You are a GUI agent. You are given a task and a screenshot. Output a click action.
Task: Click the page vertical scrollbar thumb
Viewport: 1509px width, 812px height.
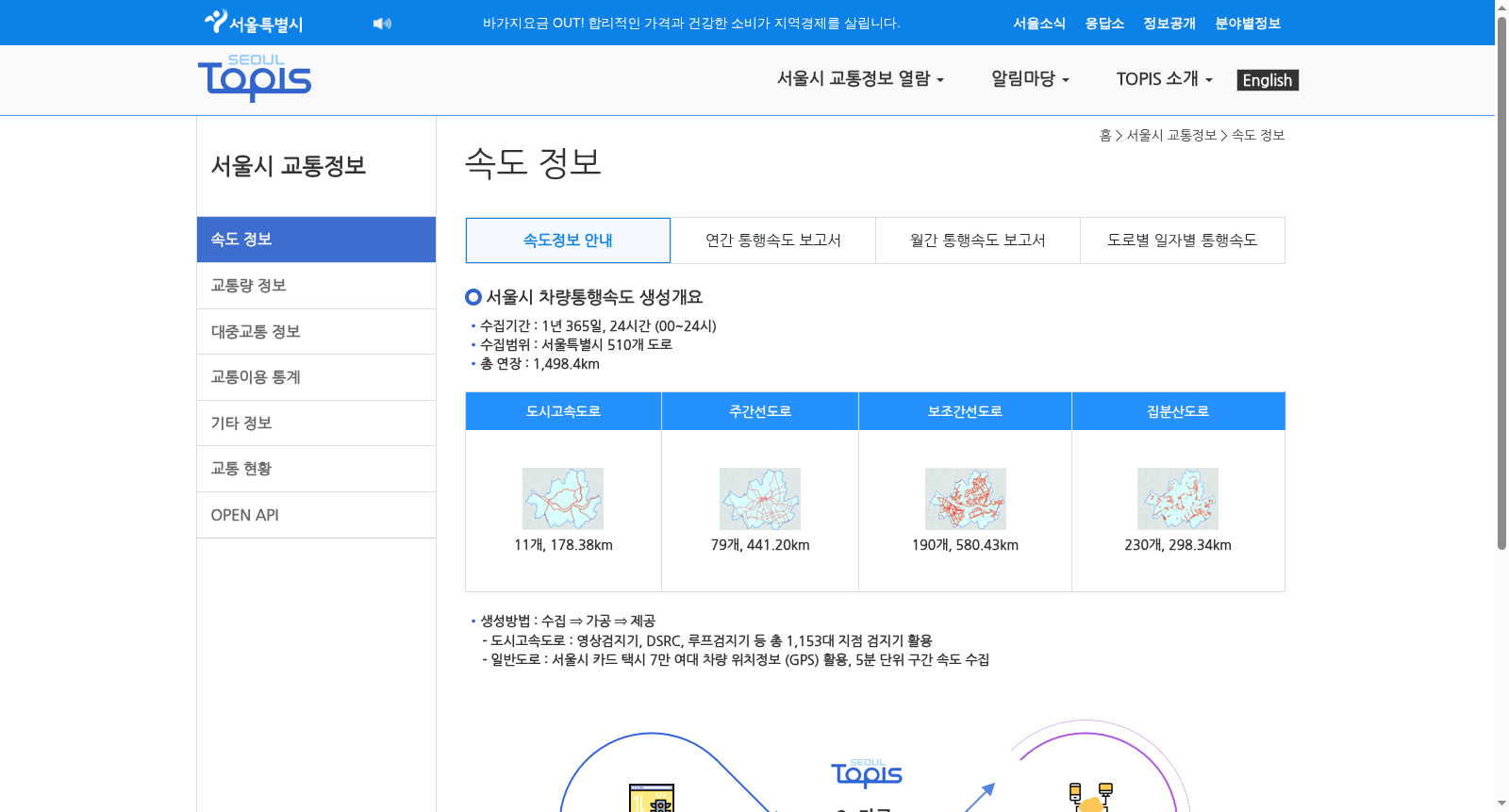[x=1501, y=283]
